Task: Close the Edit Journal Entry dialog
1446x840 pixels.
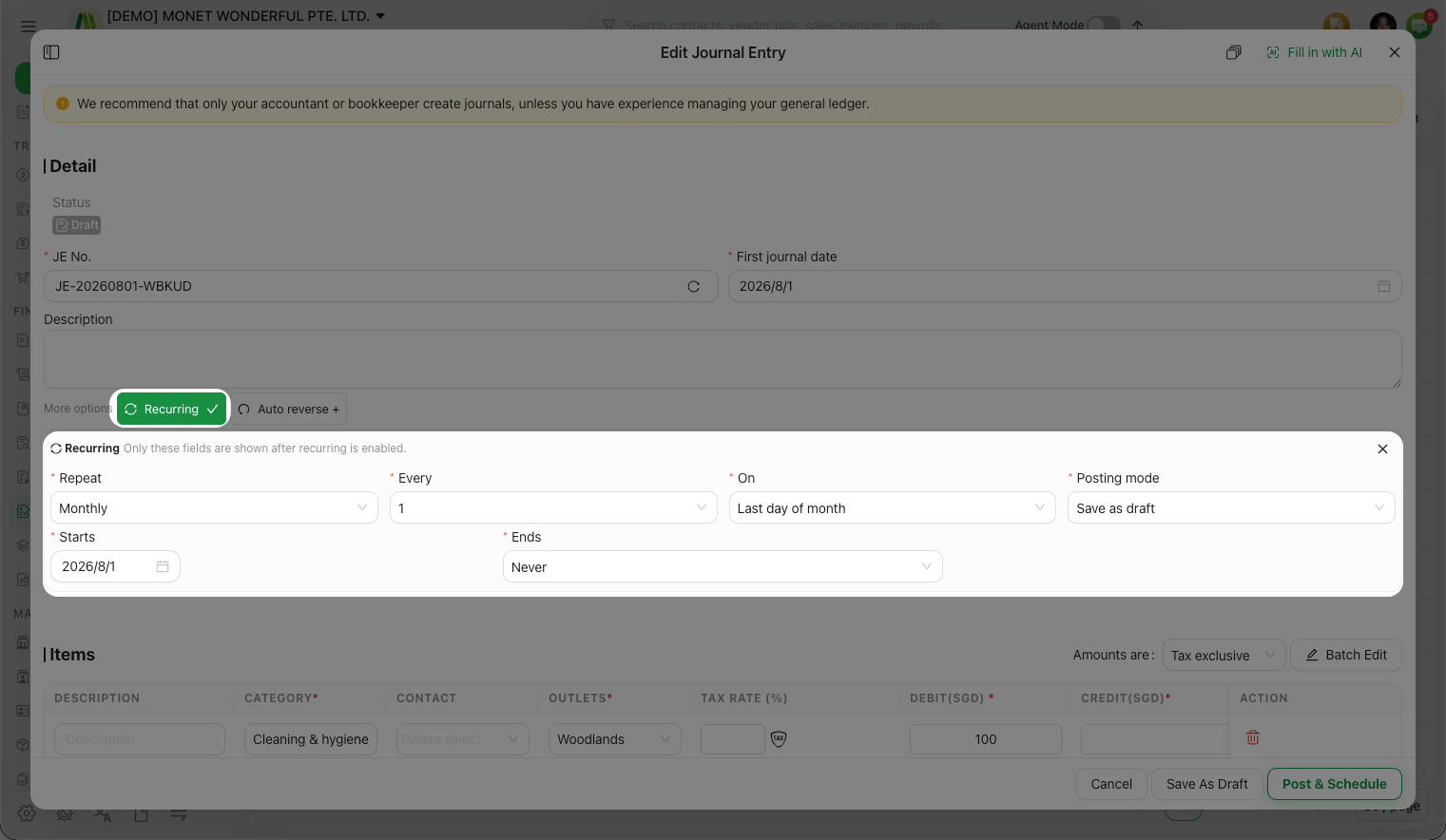Action: (1395, 52)
